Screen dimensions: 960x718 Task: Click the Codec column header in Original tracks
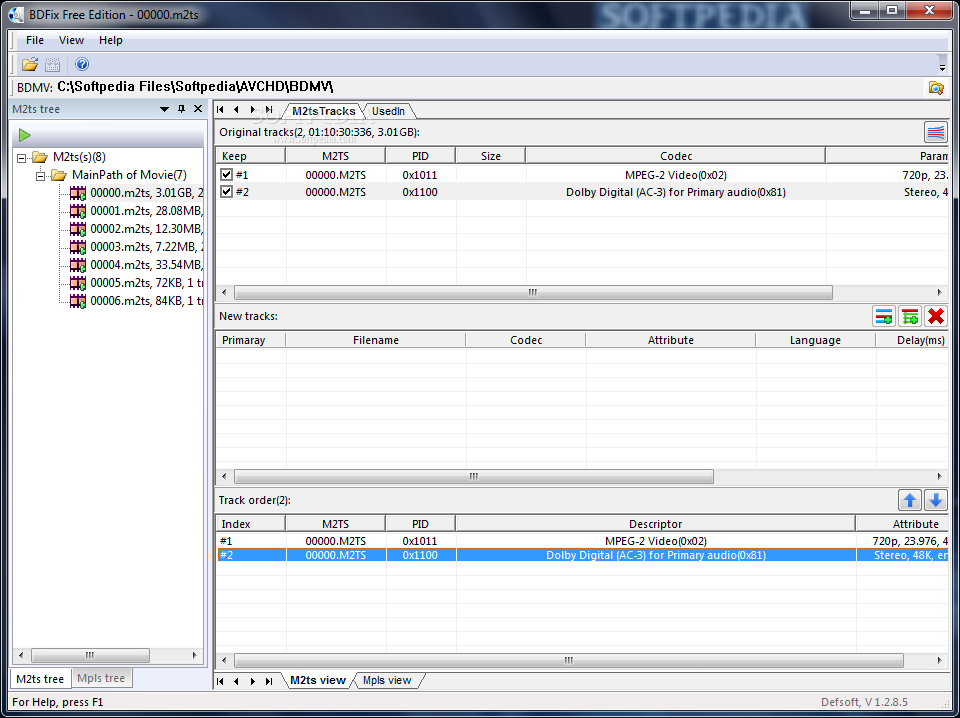point(676,156)
